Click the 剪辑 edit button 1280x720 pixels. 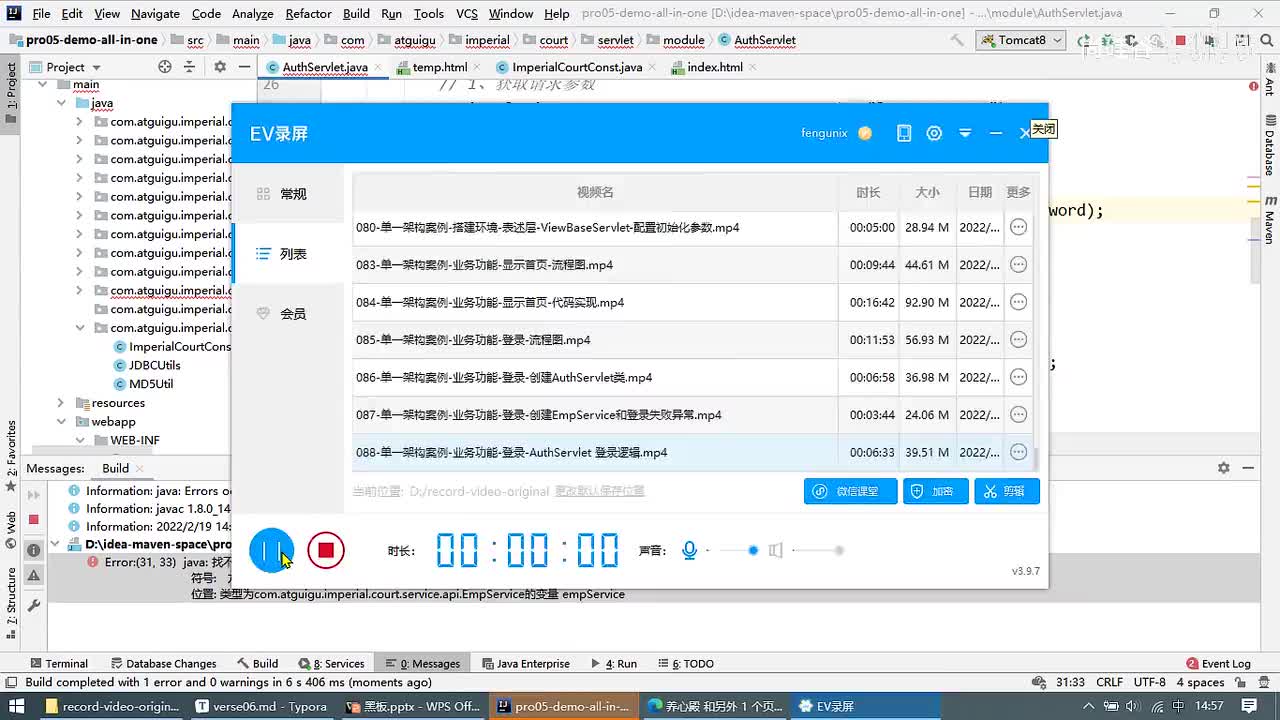click(1007, 491)
